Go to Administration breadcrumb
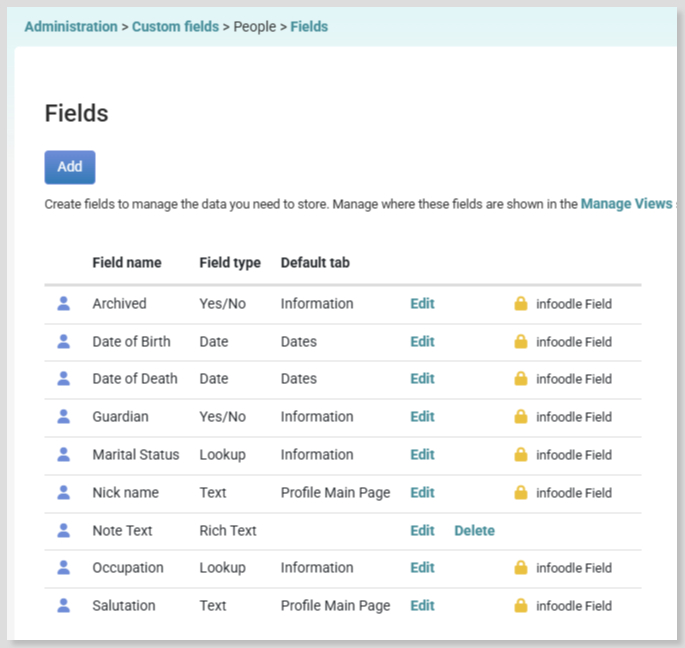The height and width of the screenshot is (648, 685). click(x=71, y=27)
